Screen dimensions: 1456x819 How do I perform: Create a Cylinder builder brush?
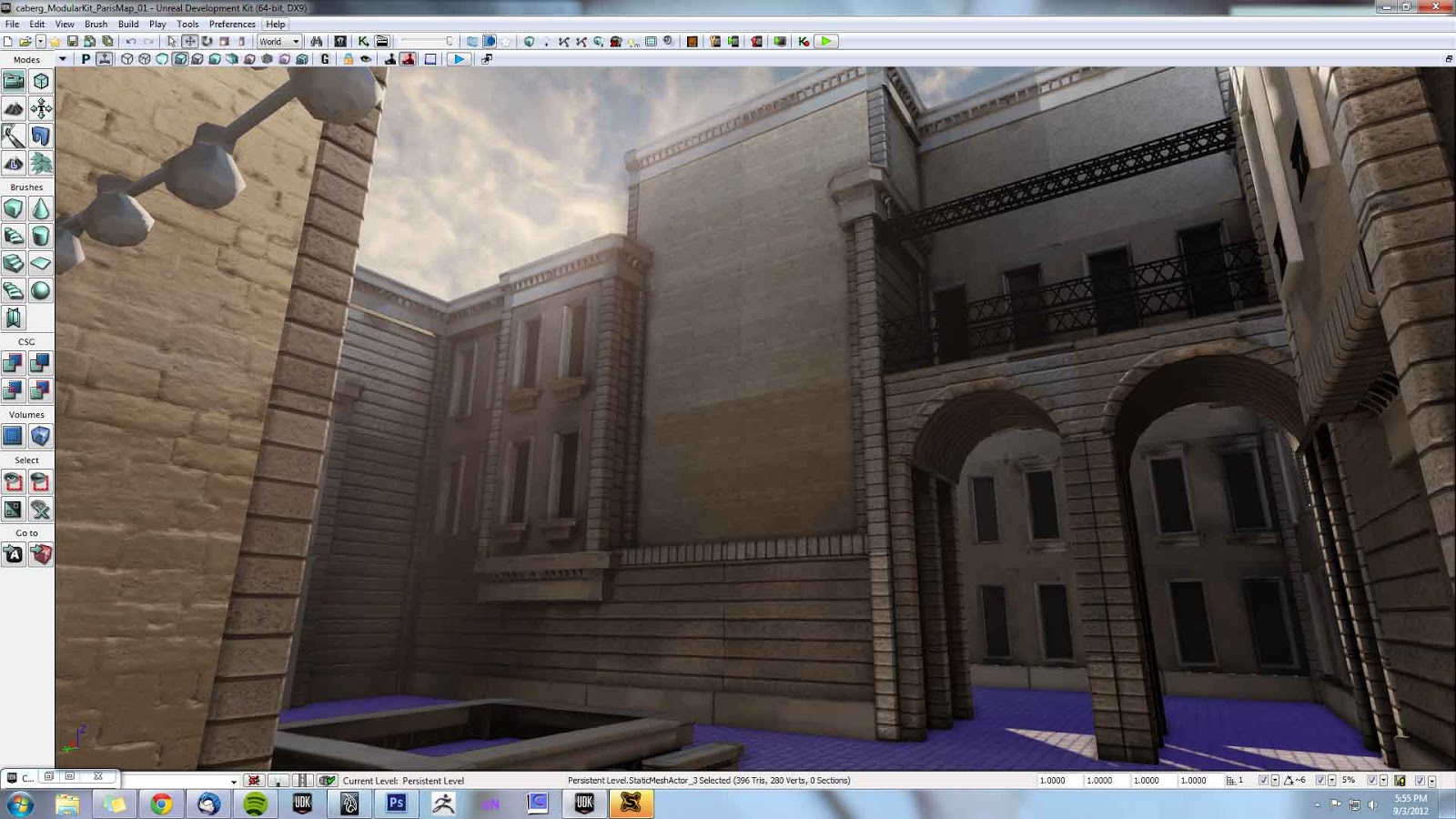41,236
